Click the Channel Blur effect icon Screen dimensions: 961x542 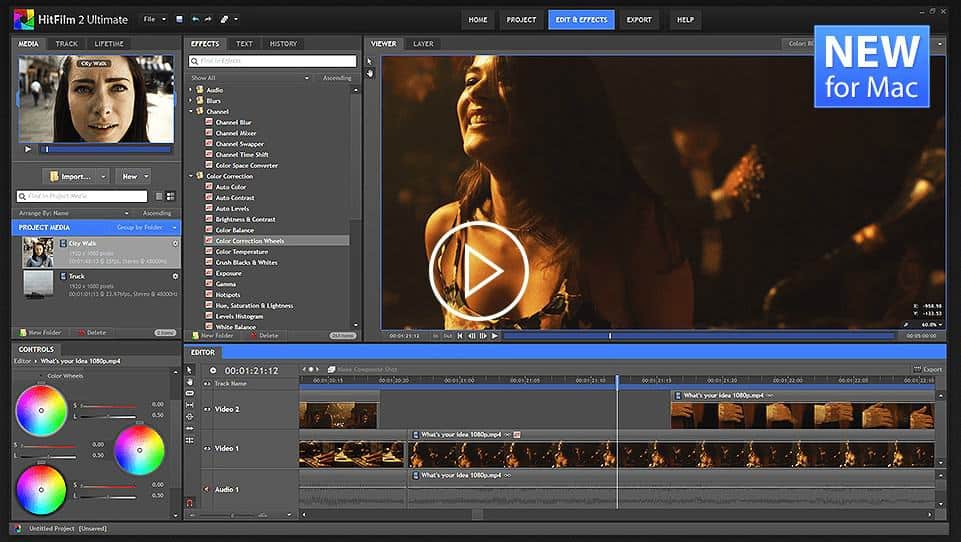pos(209,122)
